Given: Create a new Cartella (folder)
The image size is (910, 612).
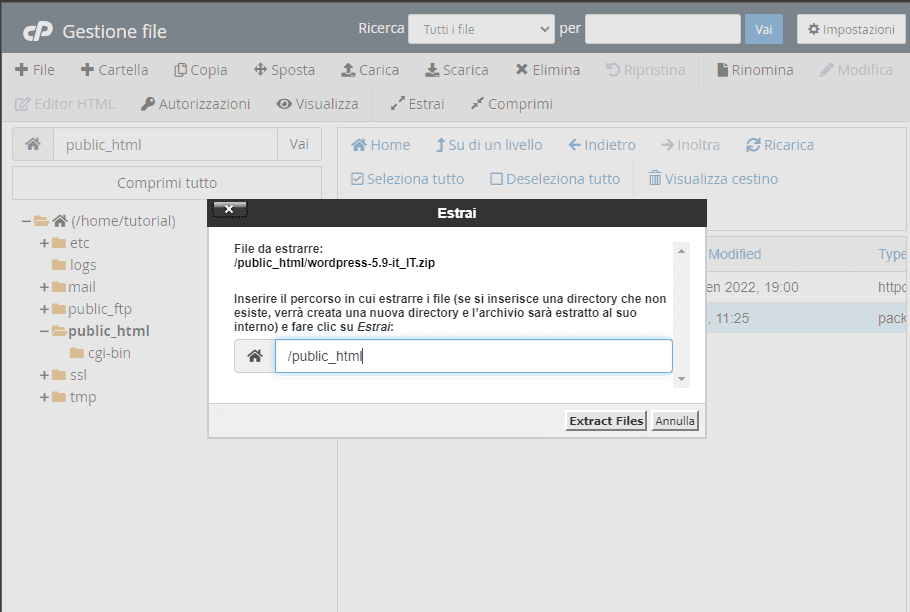Looking at the screenshot, I should [x=114, y=70].
